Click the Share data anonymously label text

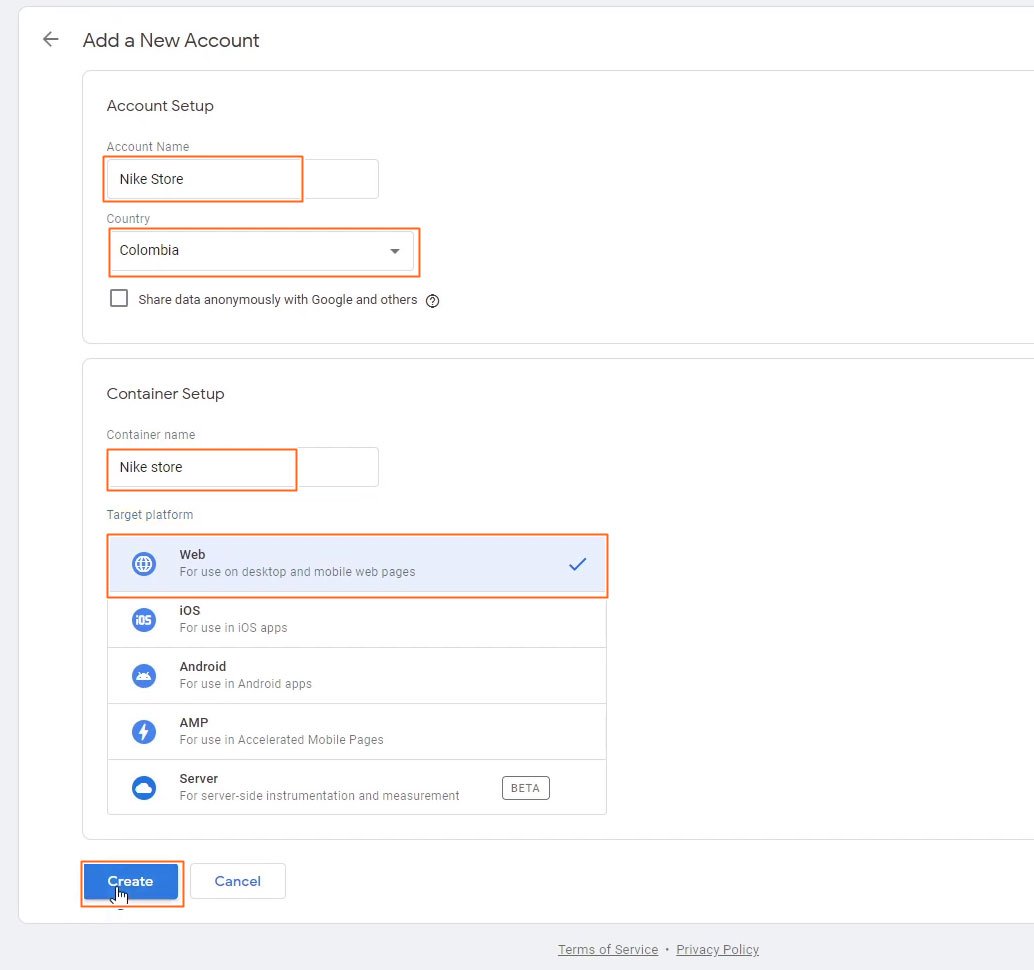click(x=278, y=299)
